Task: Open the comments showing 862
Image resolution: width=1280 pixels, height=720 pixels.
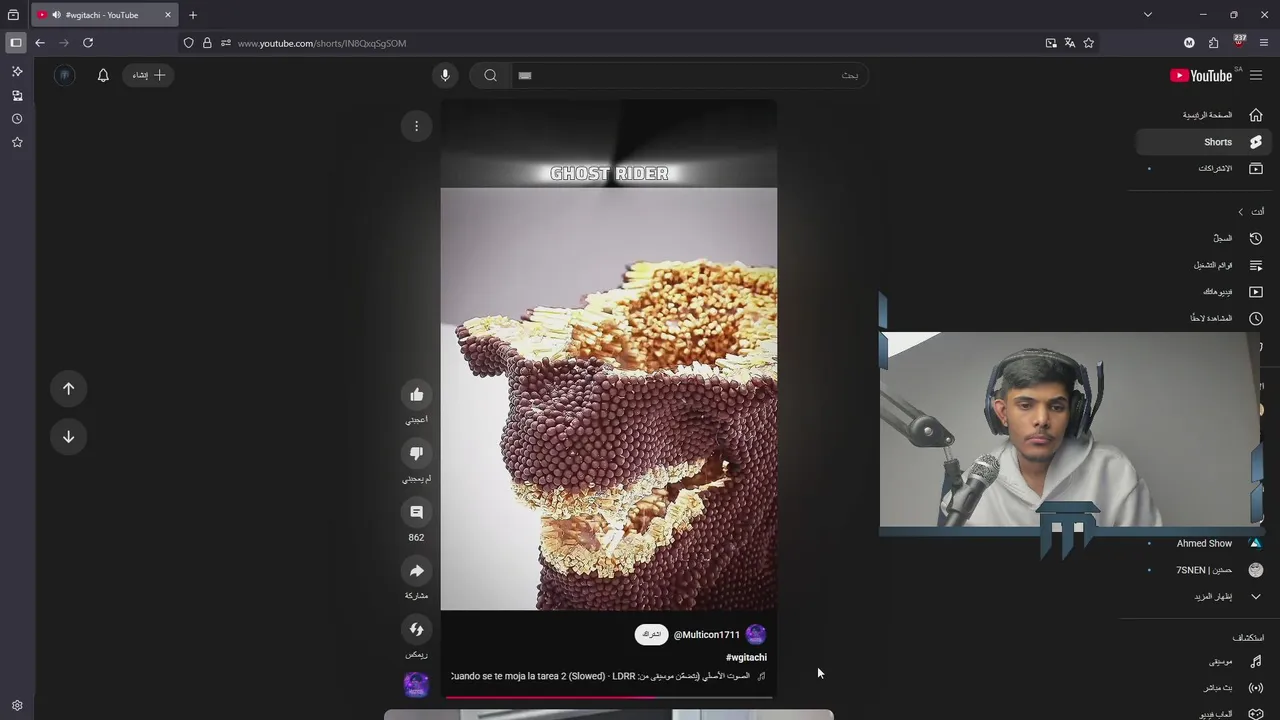Action: 417,512
